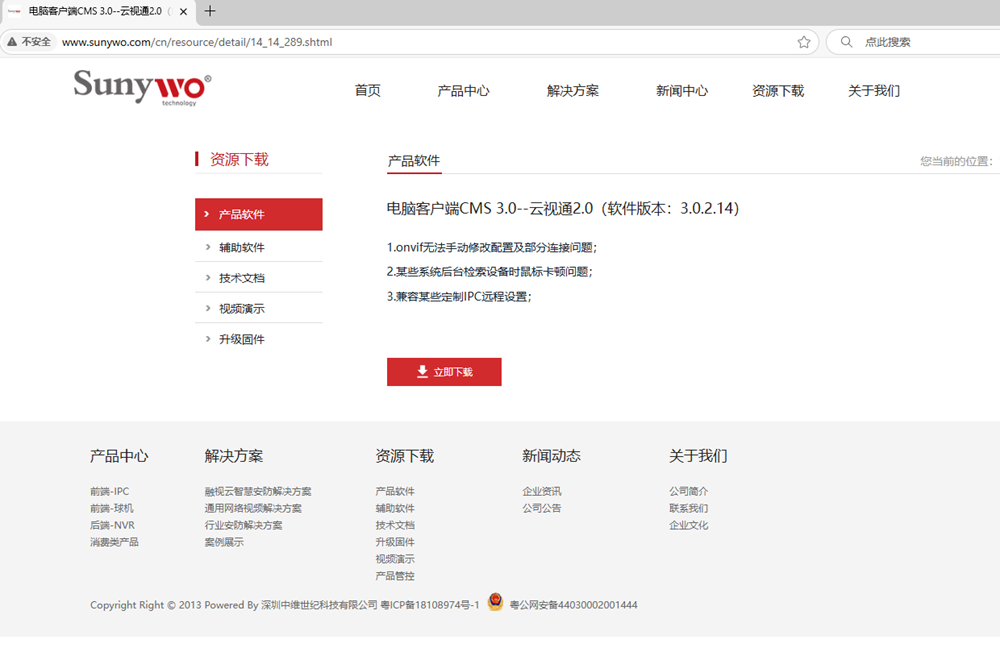Click footer heading 关于我们
1000x652 pixels.
point(698,456)
